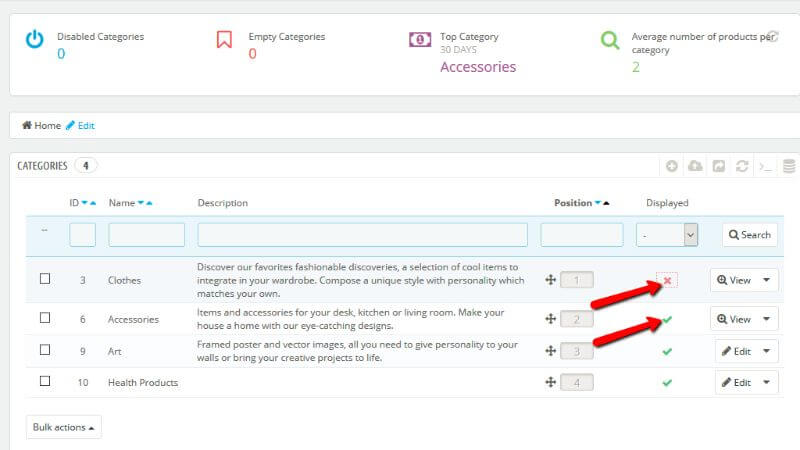Expand actions dropdown for Art row
This screenshot has height=450, width=800.
pos(766,351)
